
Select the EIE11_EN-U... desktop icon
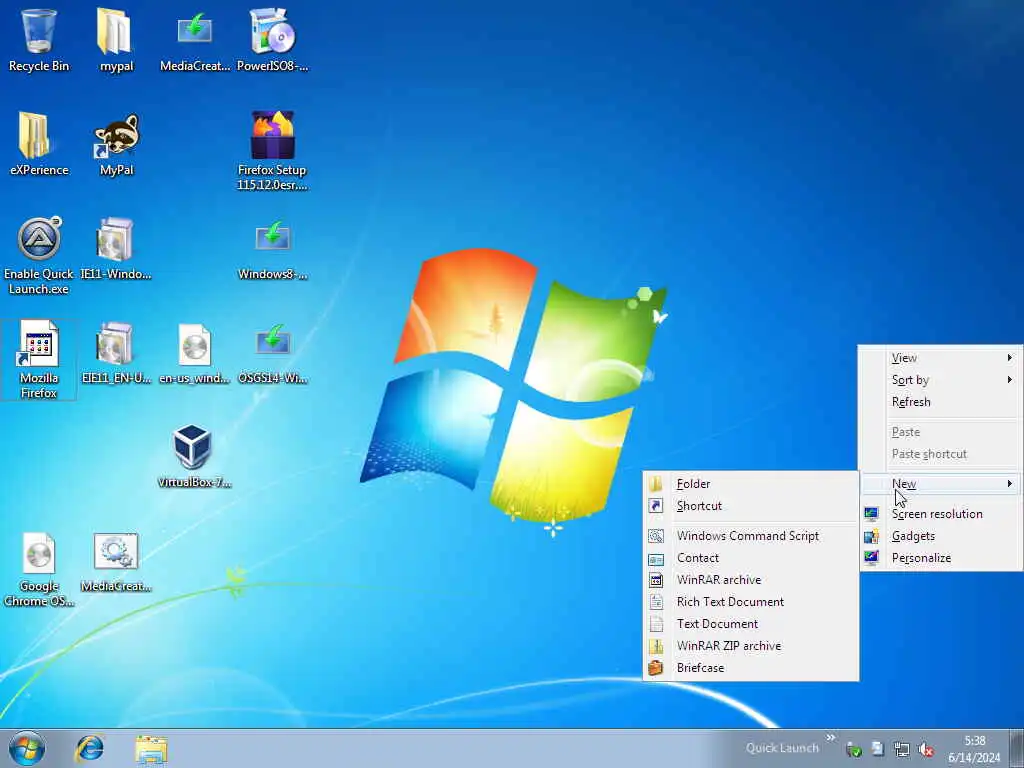116,353
